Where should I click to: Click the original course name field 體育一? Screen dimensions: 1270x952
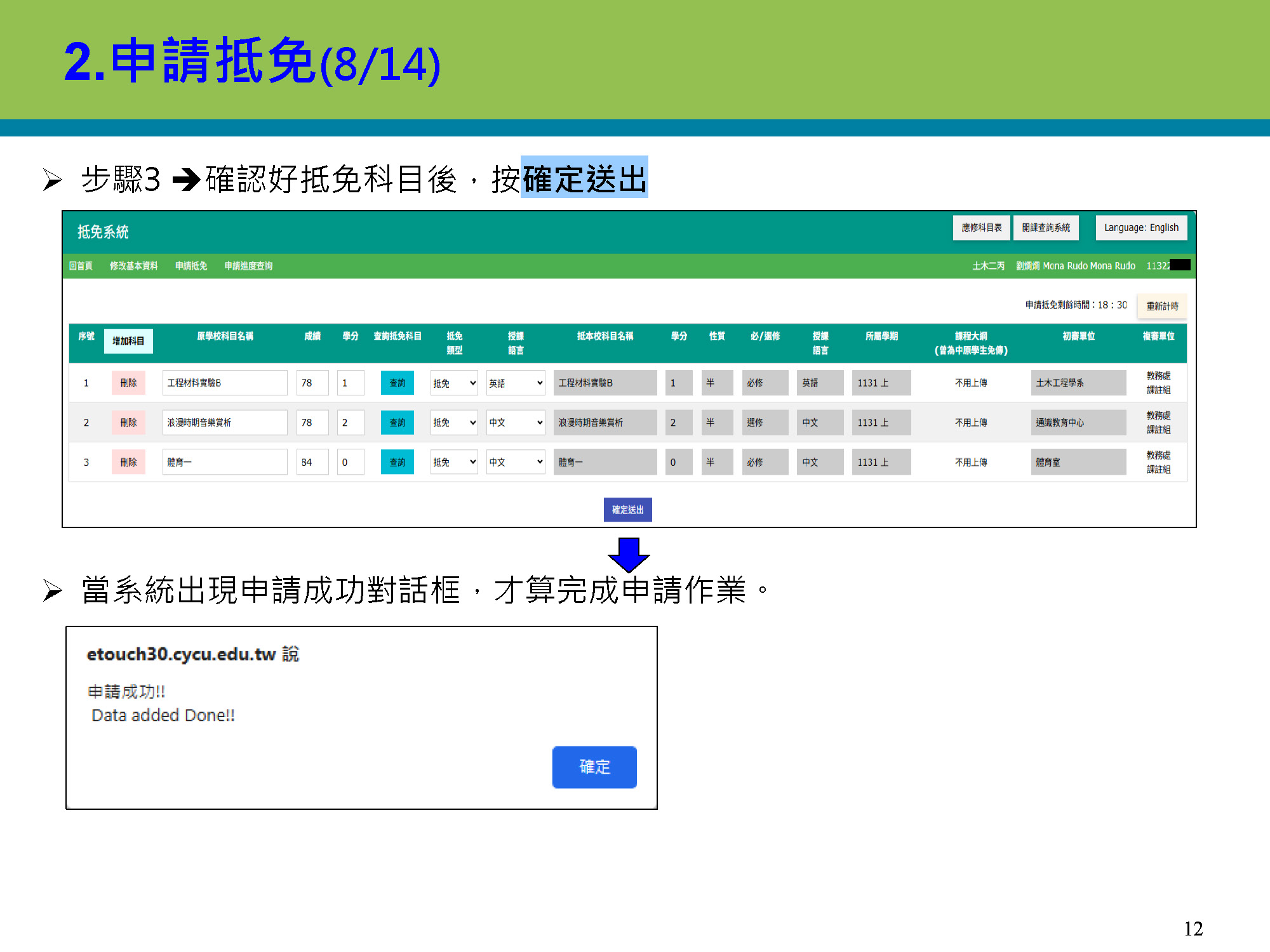[225, 462]
